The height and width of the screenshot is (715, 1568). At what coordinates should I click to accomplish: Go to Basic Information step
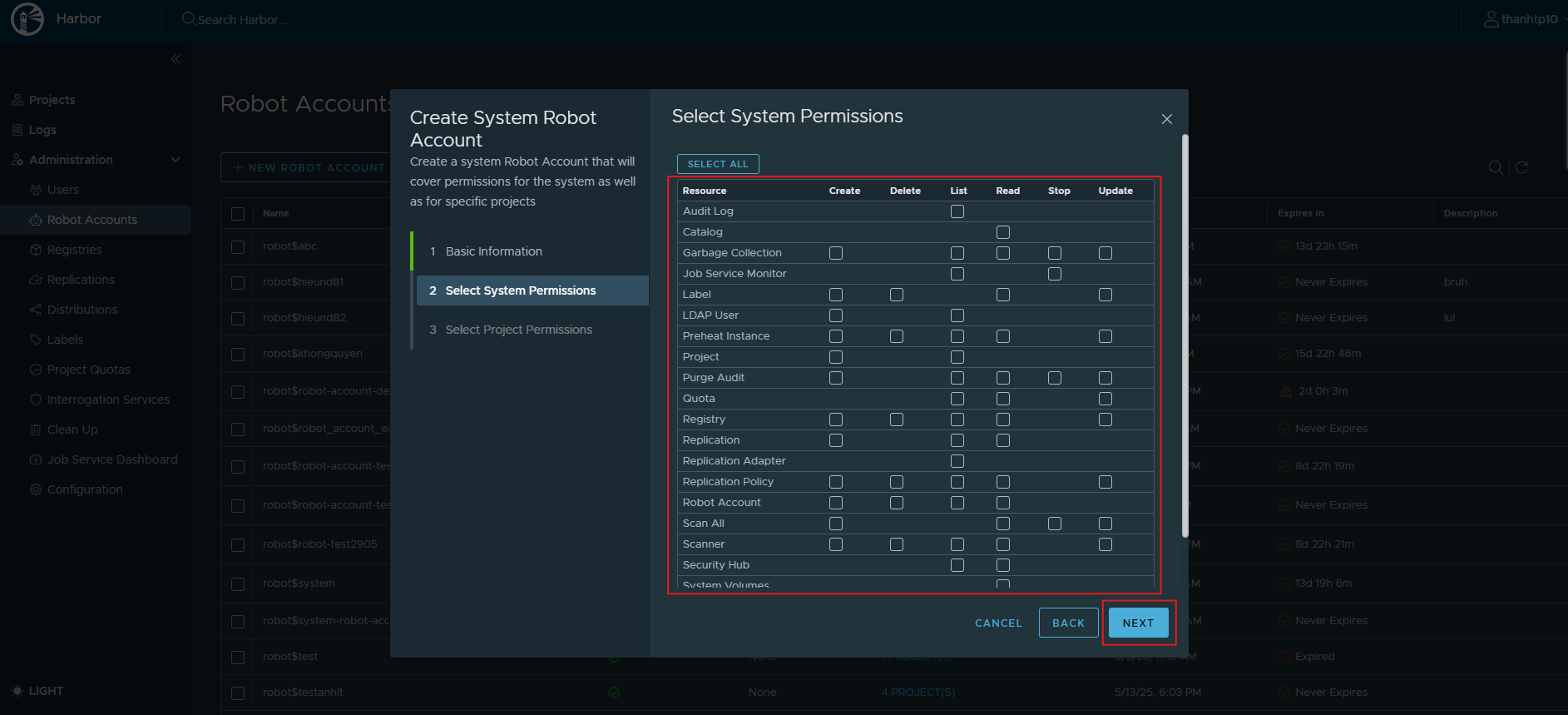click(493, 251)
